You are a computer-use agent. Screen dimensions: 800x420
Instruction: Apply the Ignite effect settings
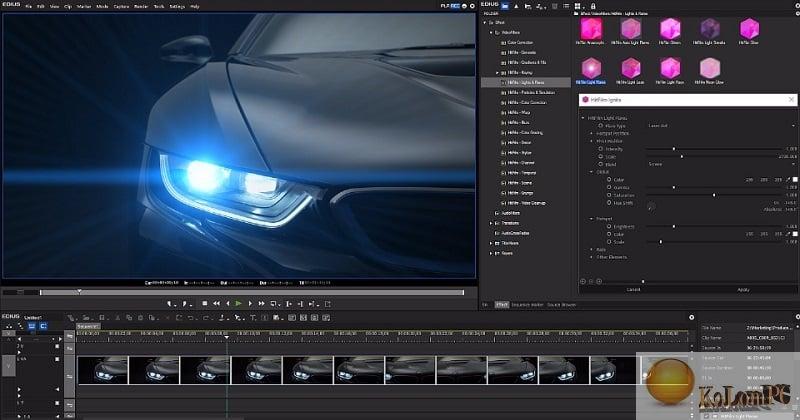tap(743, 289)
